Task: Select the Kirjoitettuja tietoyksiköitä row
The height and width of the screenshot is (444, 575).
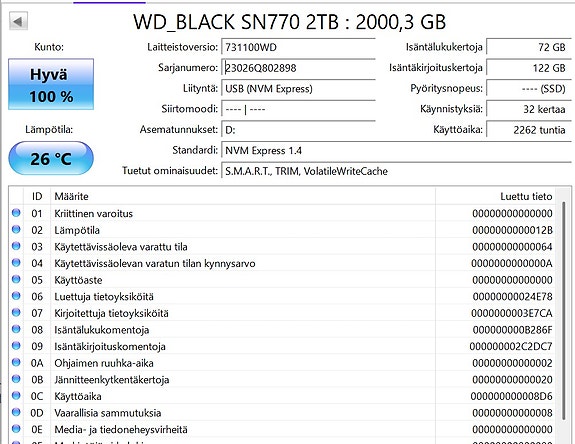Action: coord(282,313)
